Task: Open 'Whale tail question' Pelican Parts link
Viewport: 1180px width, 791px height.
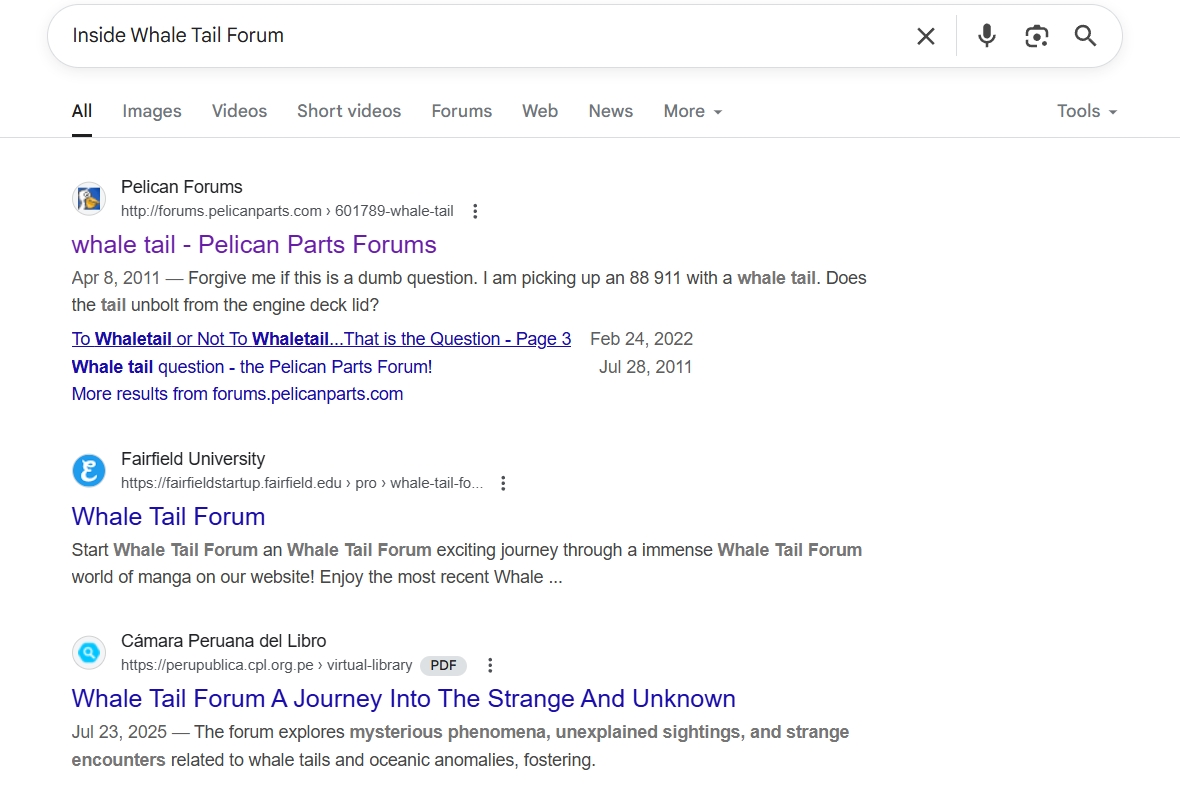Action: tap(252, 367)
